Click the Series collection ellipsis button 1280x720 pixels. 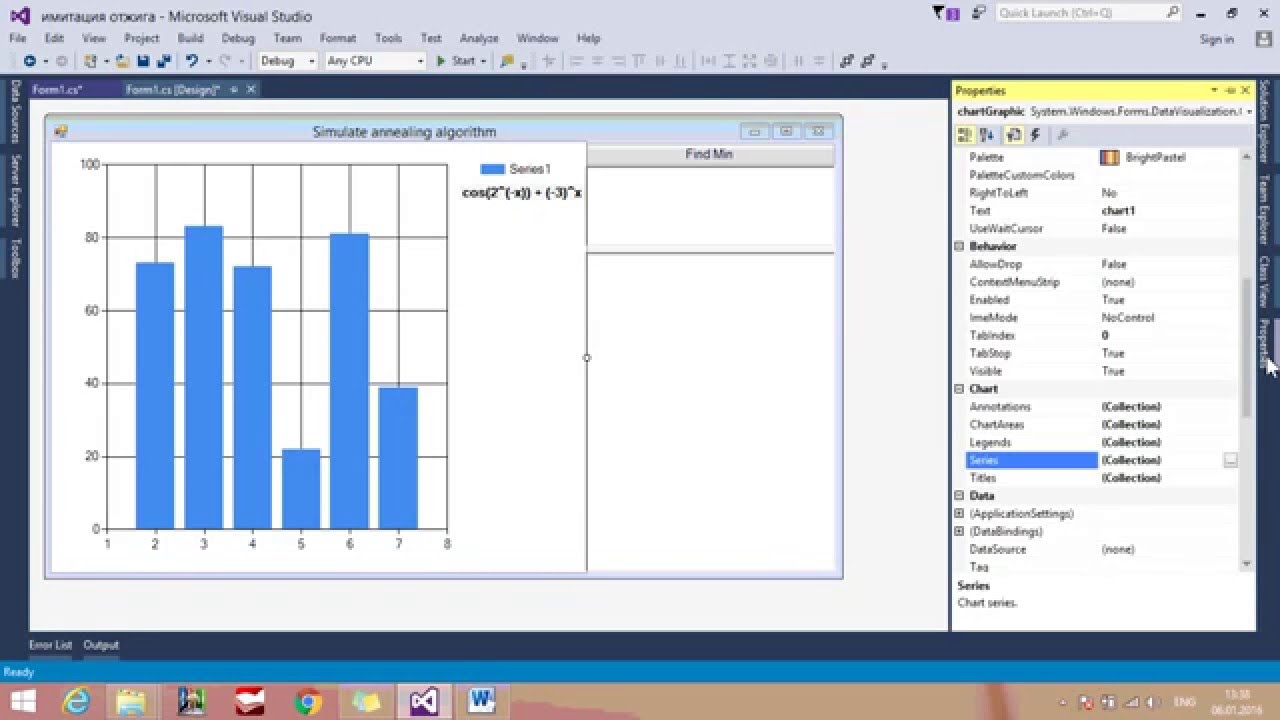coord(1230,460)
